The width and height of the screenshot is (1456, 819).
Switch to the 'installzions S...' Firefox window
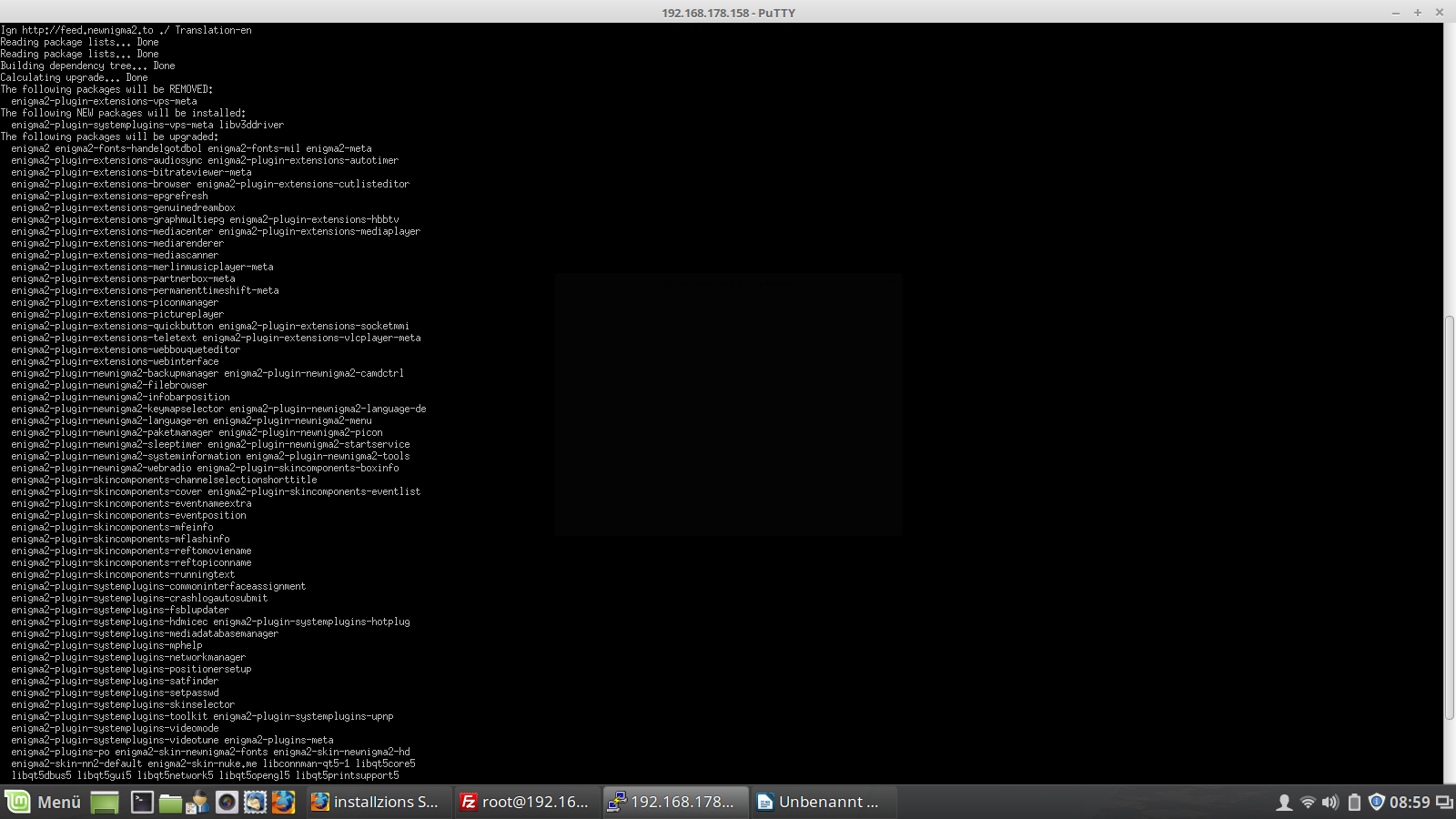click(377, 802)
